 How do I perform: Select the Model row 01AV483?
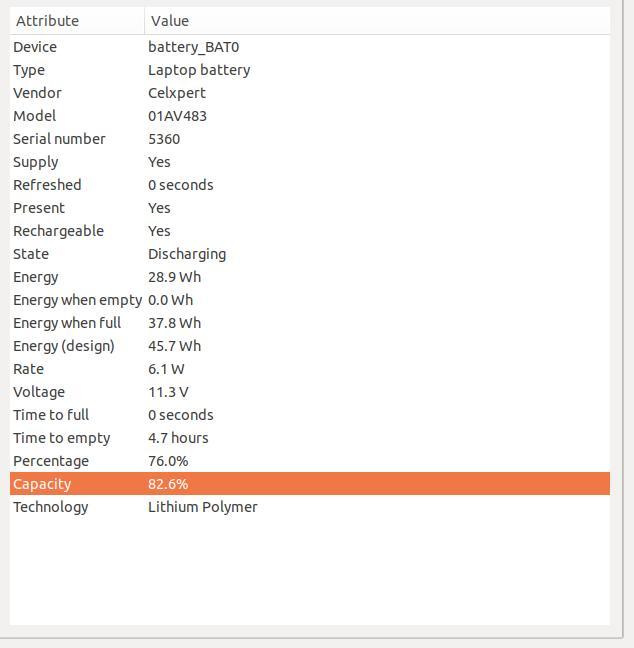point(310,116)
